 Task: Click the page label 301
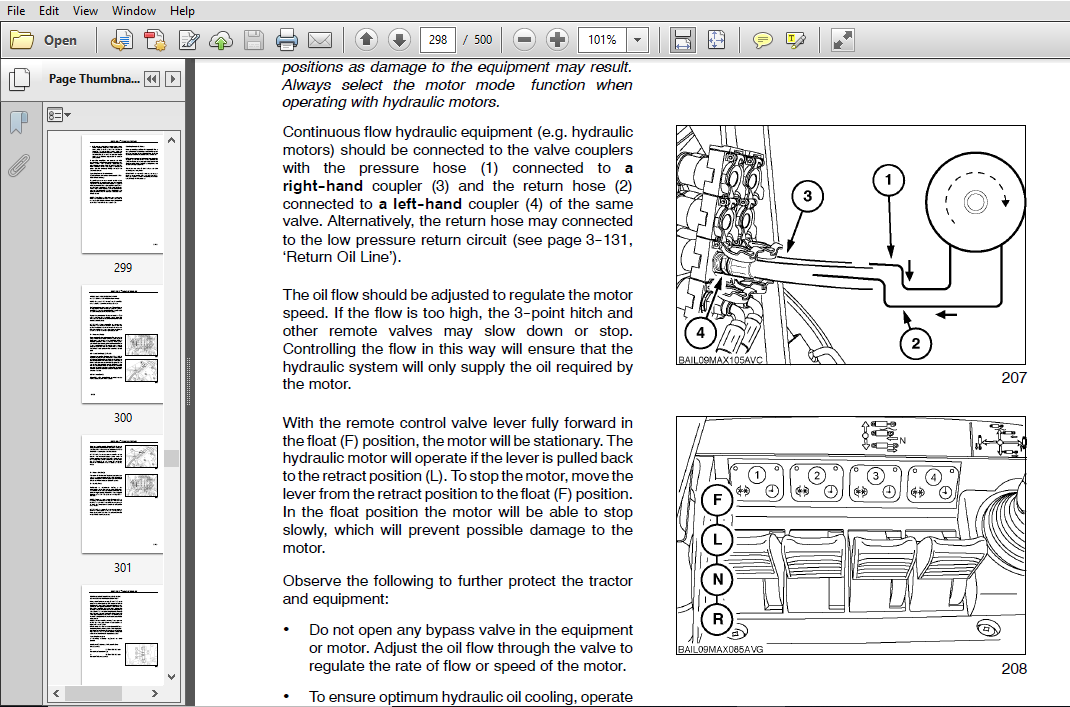123,568
